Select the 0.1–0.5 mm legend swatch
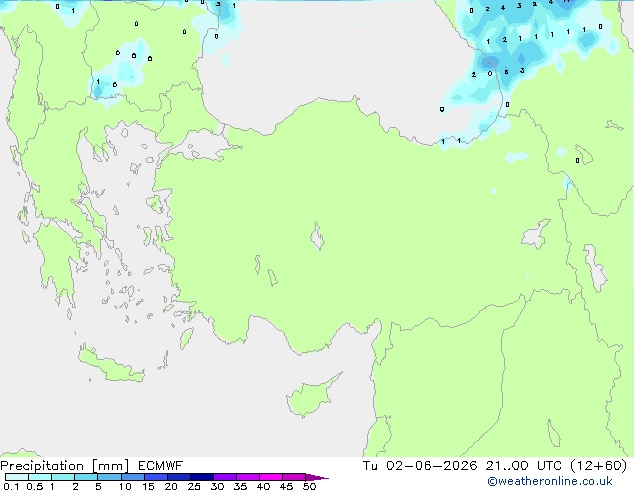Image resolution: width=634 pixels, height=490 pixels. point(17,477)
